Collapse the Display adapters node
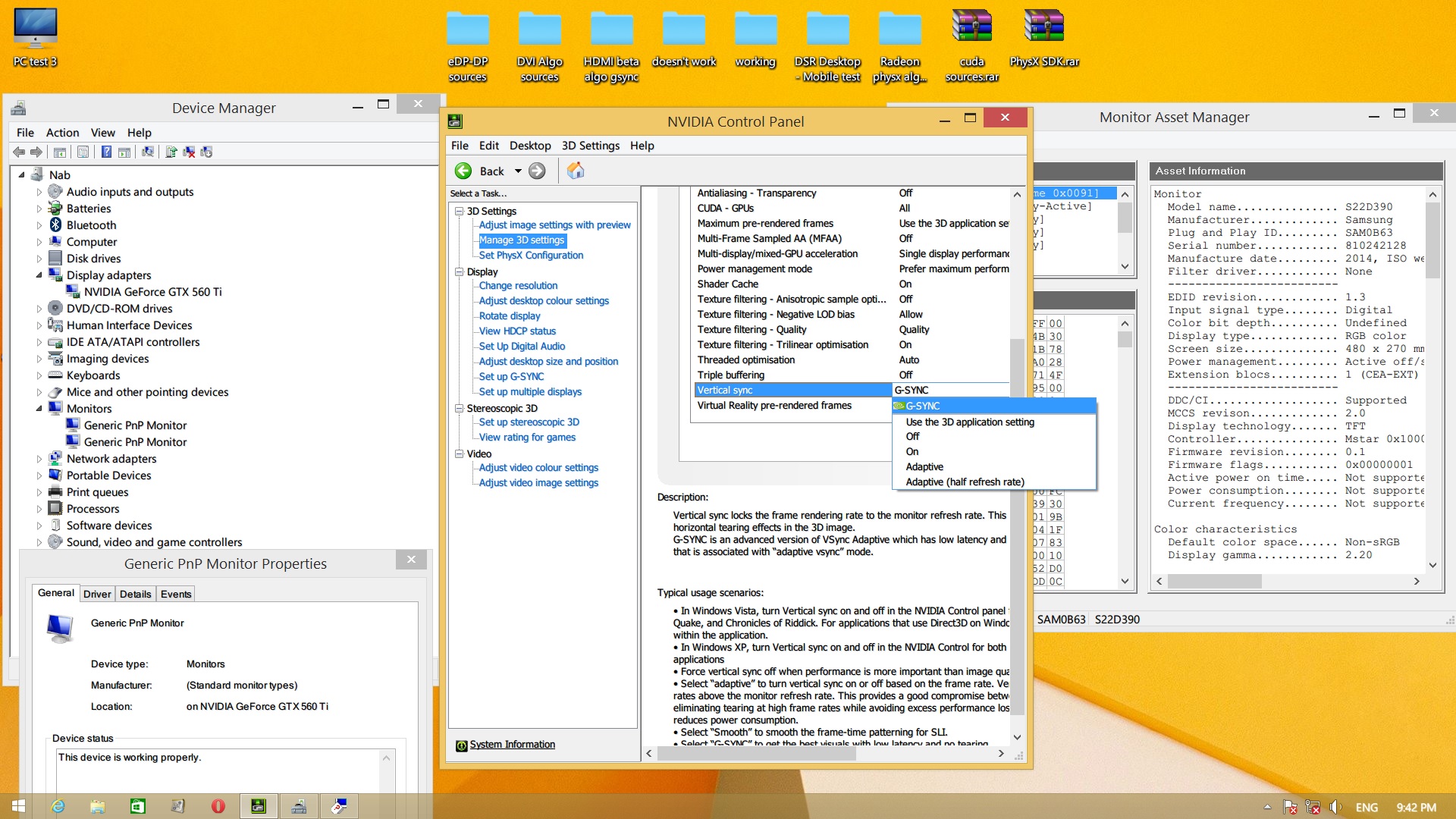1456x819 pixels. [39, 275]
